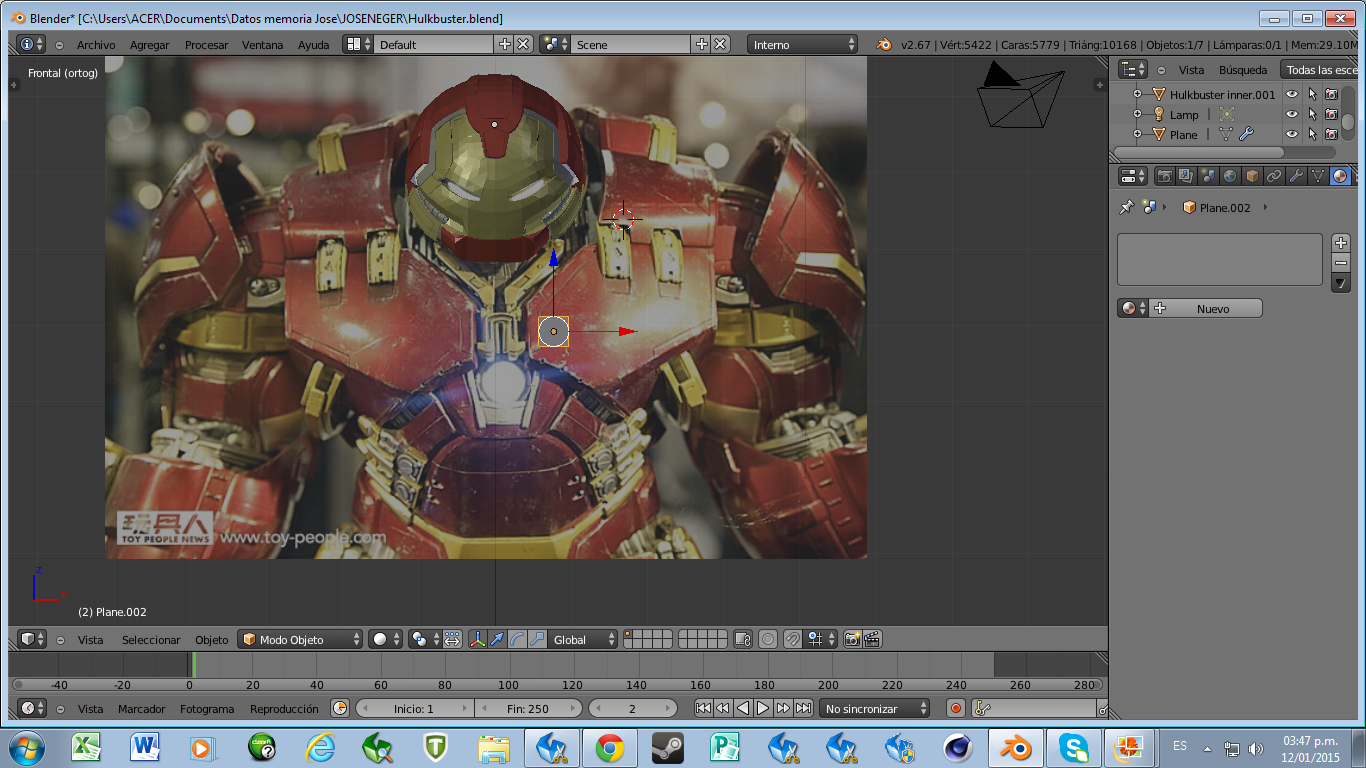Toggle the 3D manipulator widget button

coord(477,639)
